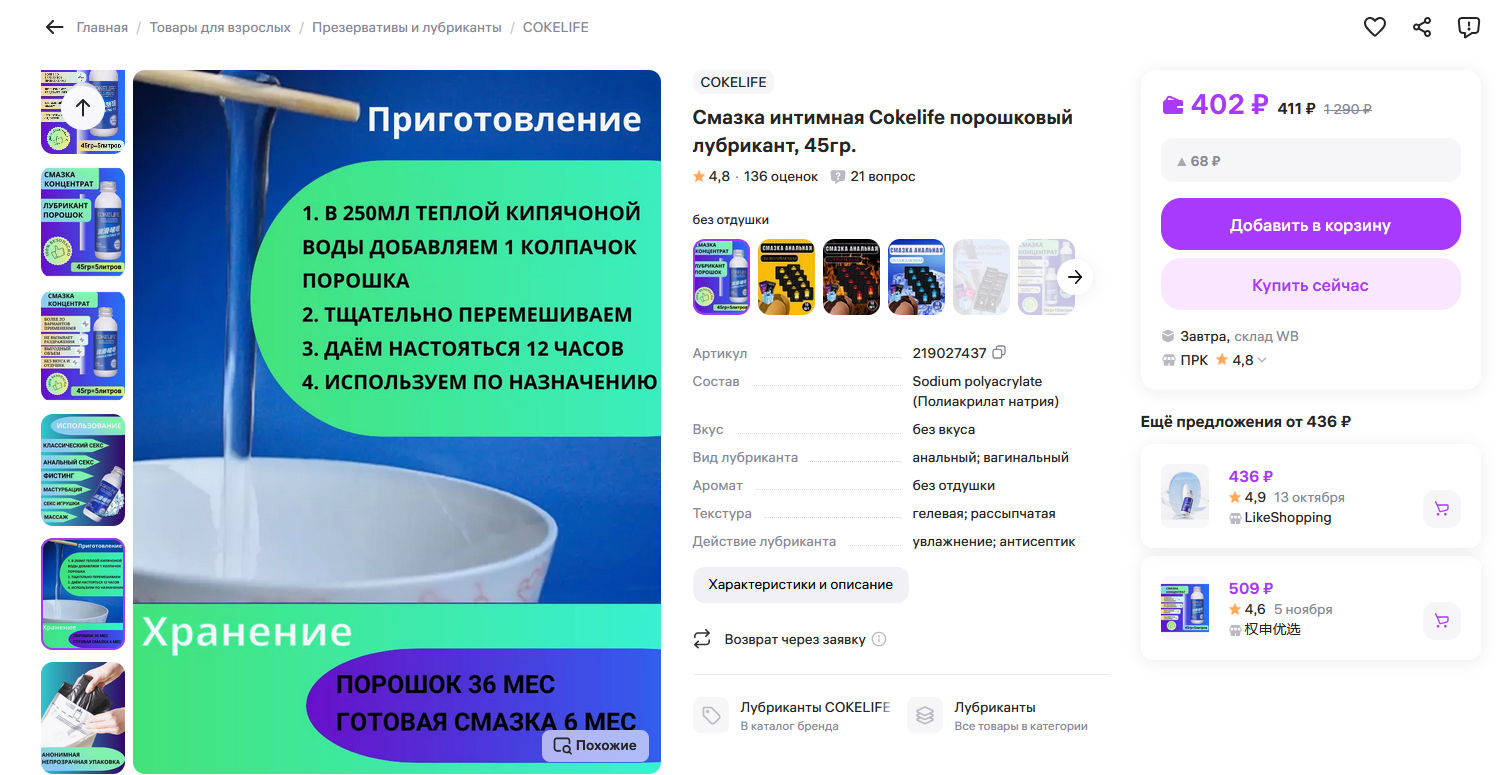Select gallery thumbnail listing over 20 usage variants
The image size is (1507, 775).
click(83, 346)
